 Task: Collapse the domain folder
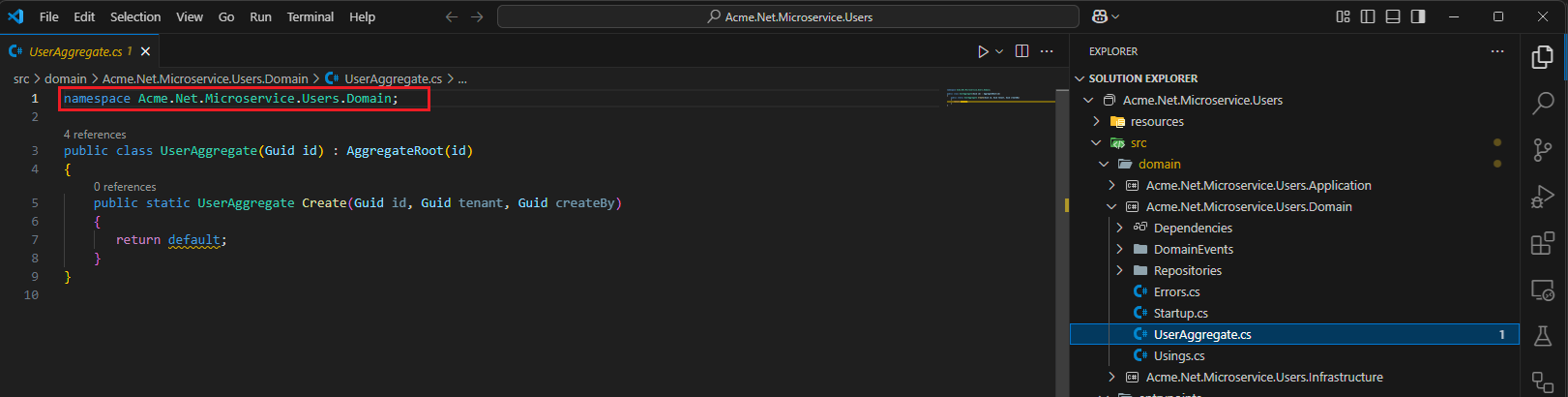coord(1104,164)
